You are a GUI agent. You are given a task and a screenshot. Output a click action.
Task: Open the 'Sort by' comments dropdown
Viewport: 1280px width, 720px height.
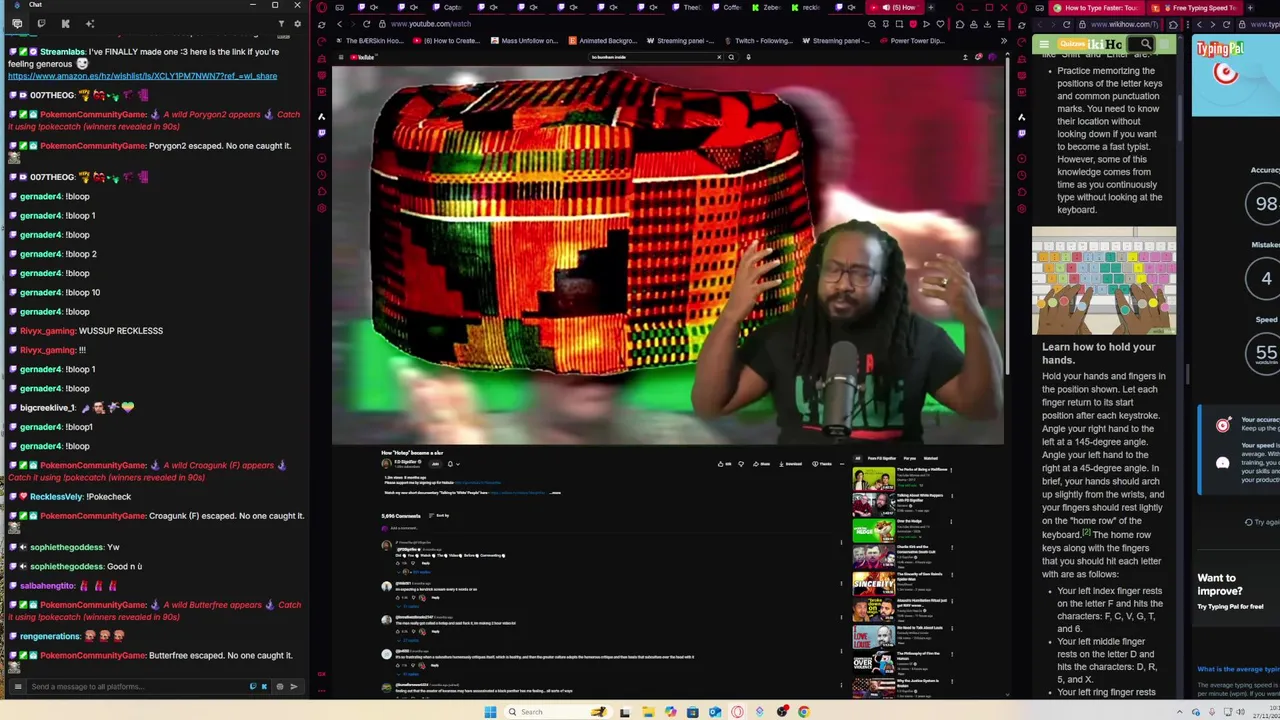tap(440, 516)
